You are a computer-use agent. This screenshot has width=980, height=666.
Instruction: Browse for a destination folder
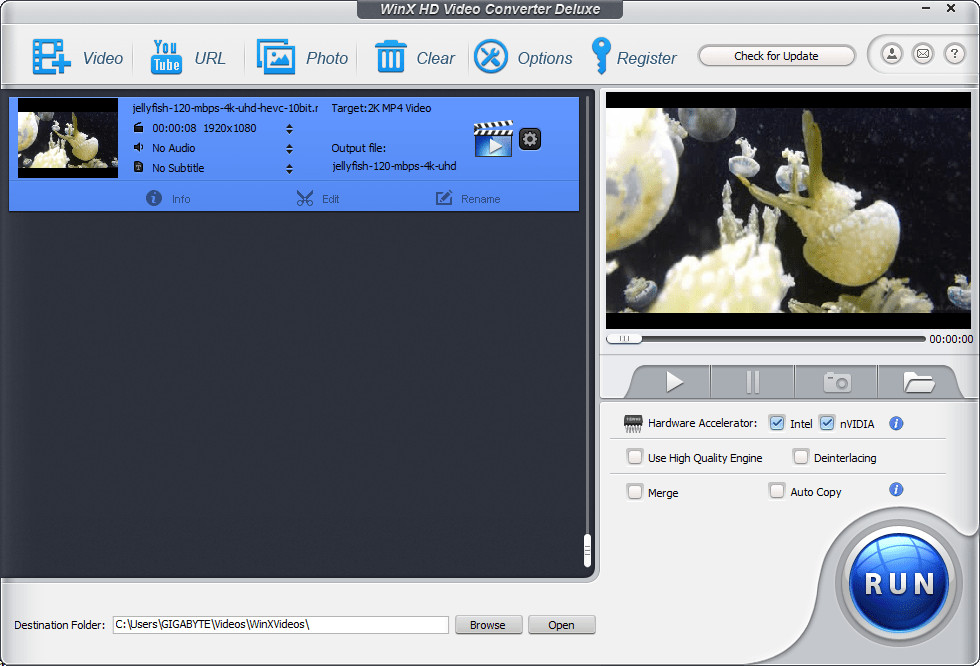[x=488, y=624]
